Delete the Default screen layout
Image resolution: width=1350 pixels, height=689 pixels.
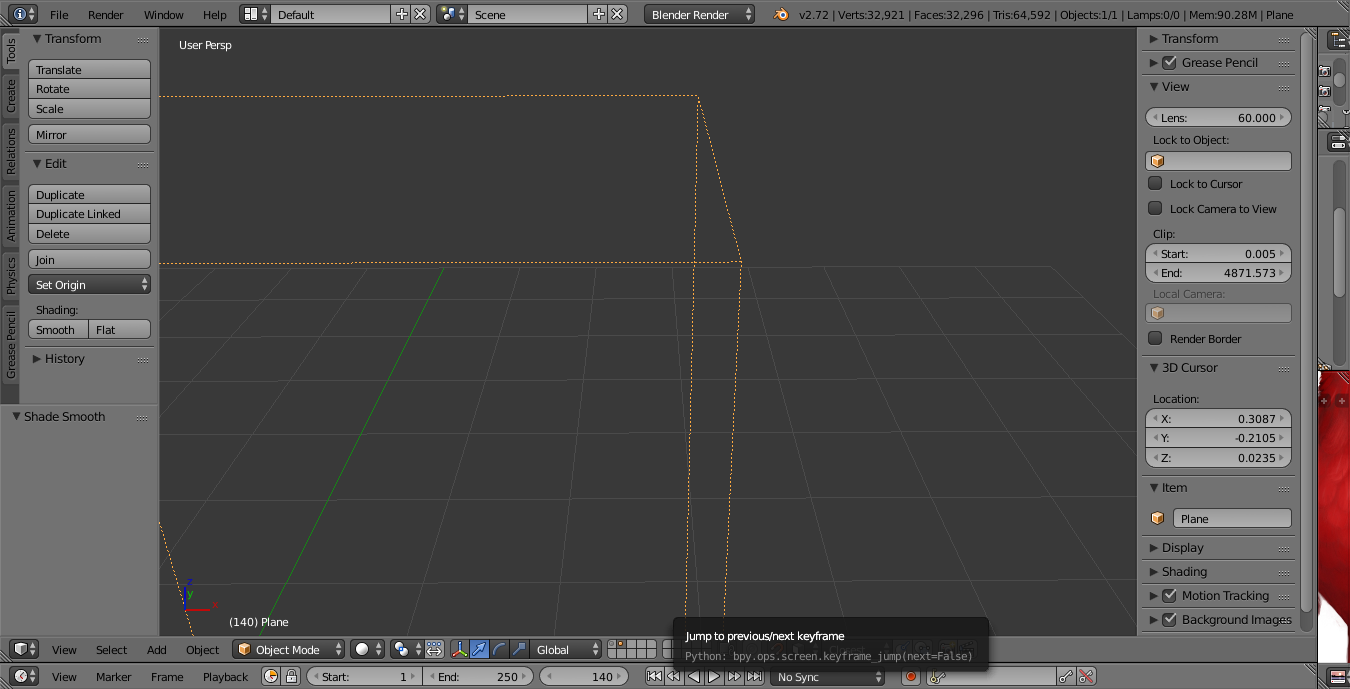point(420,14)
